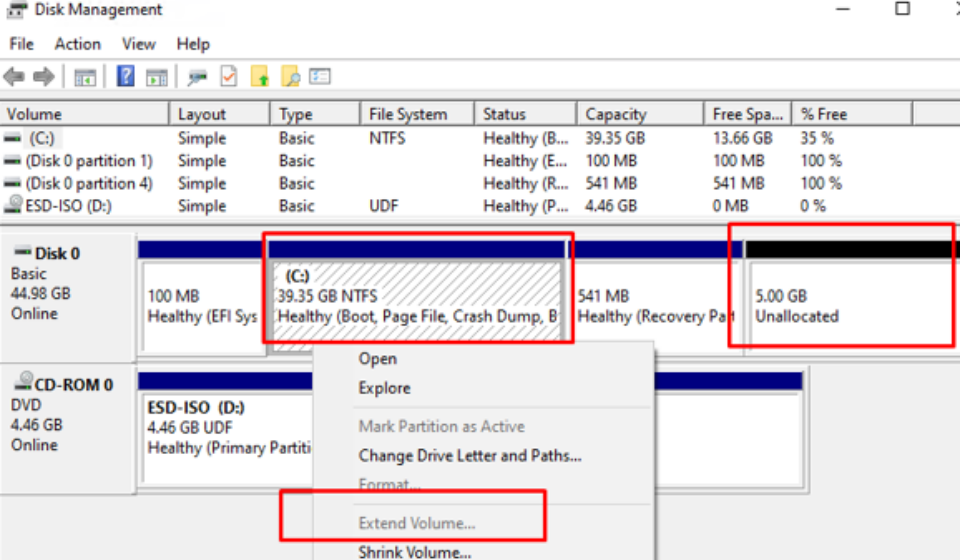This screenshot has width=960, height=560.
Task: Click the Disk 0 drive icon
Action: tap(23, 251)
